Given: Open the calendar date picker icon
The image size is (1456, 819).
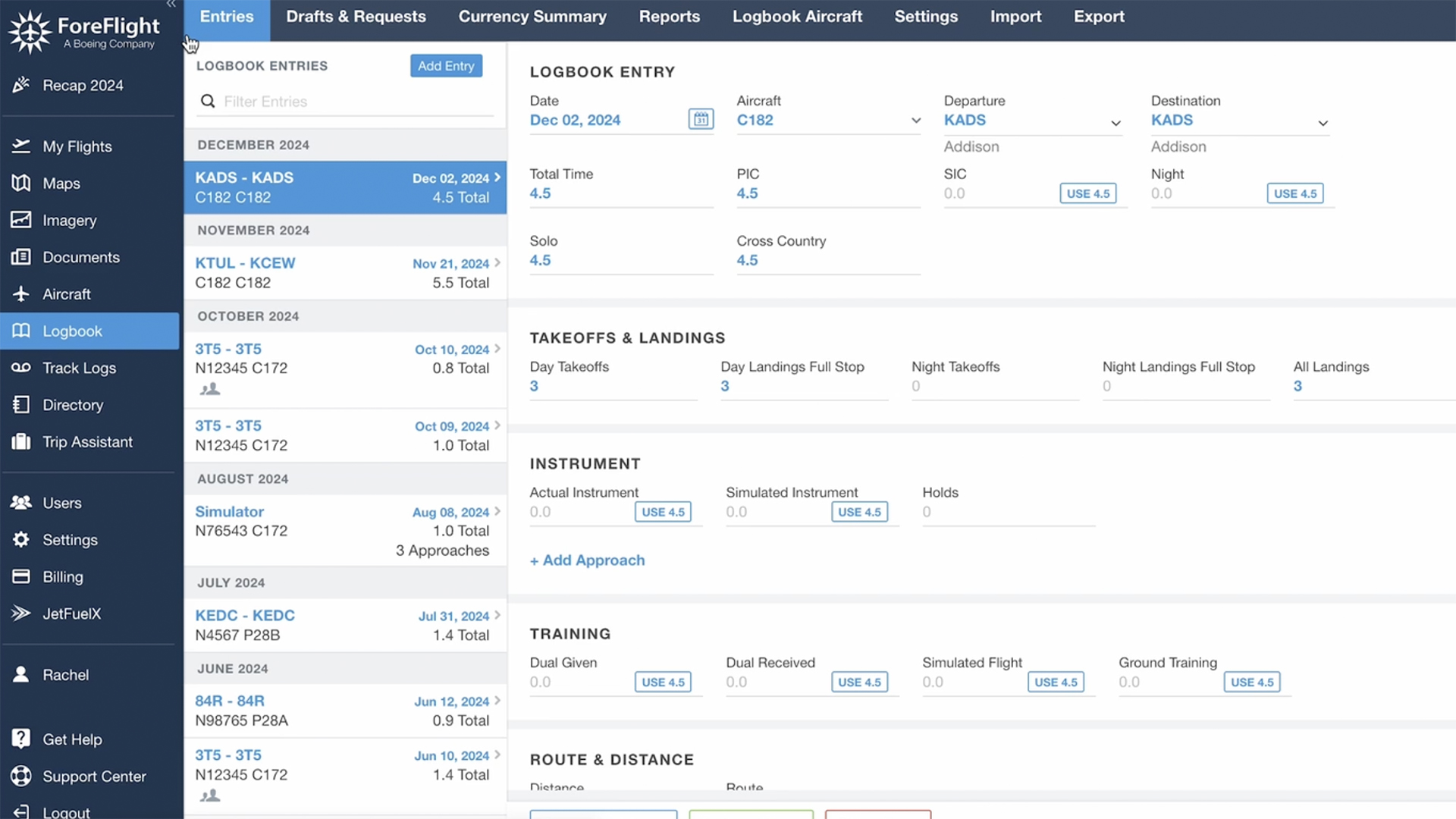Looking at the screenshot, I should point(701,119).
